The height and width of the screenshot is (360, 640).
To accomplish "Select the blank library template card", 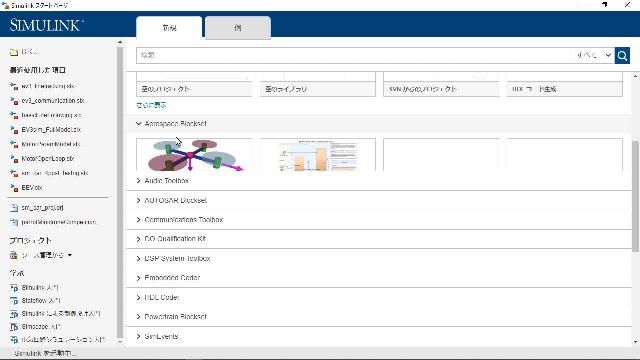I will [x=318, y=84].
